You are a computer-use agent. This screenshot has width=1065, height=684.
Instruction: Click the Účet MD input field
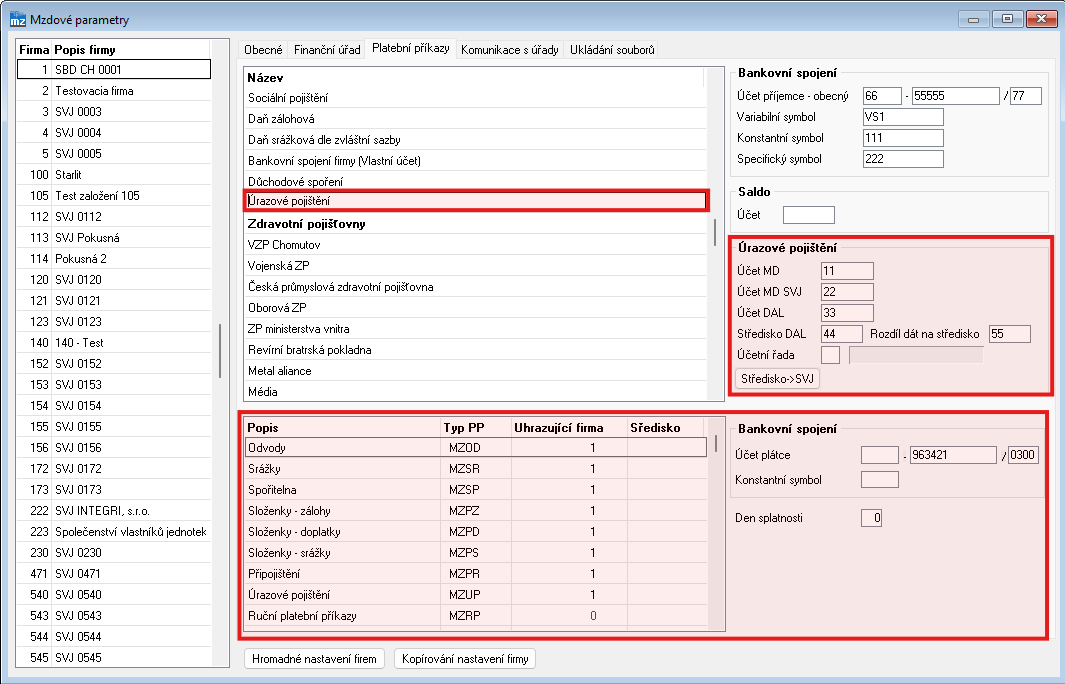(846, 271)
